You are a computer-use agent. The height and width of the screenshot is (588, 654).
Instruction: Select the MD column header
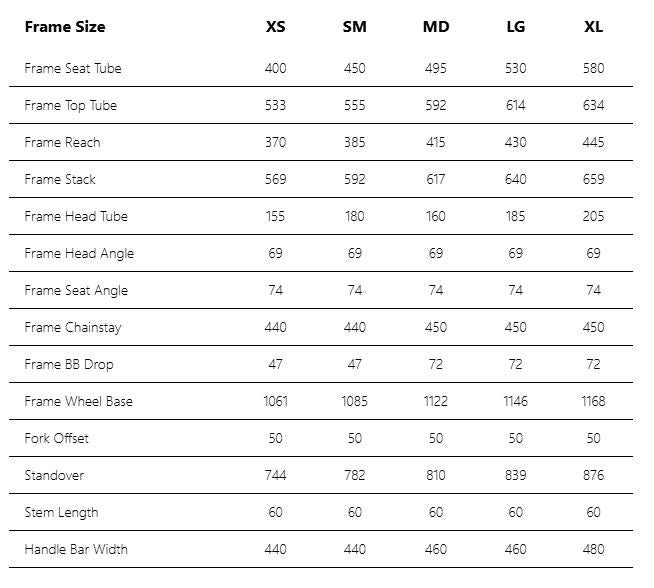(x=436, y=26)
